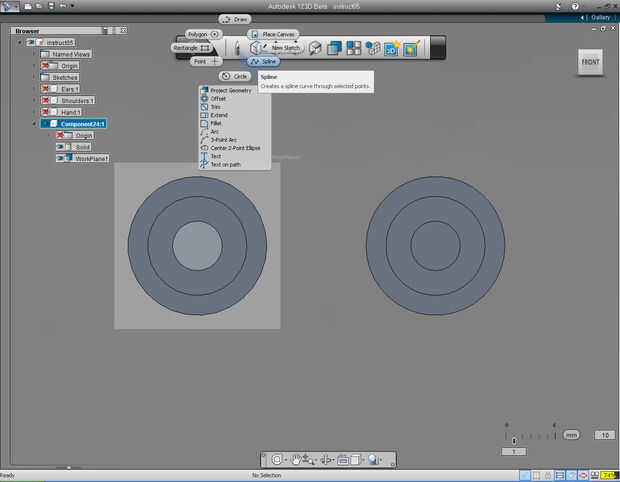Click the ruler scale slider handle
The image size is (620, 482).
tap(514, 439)
